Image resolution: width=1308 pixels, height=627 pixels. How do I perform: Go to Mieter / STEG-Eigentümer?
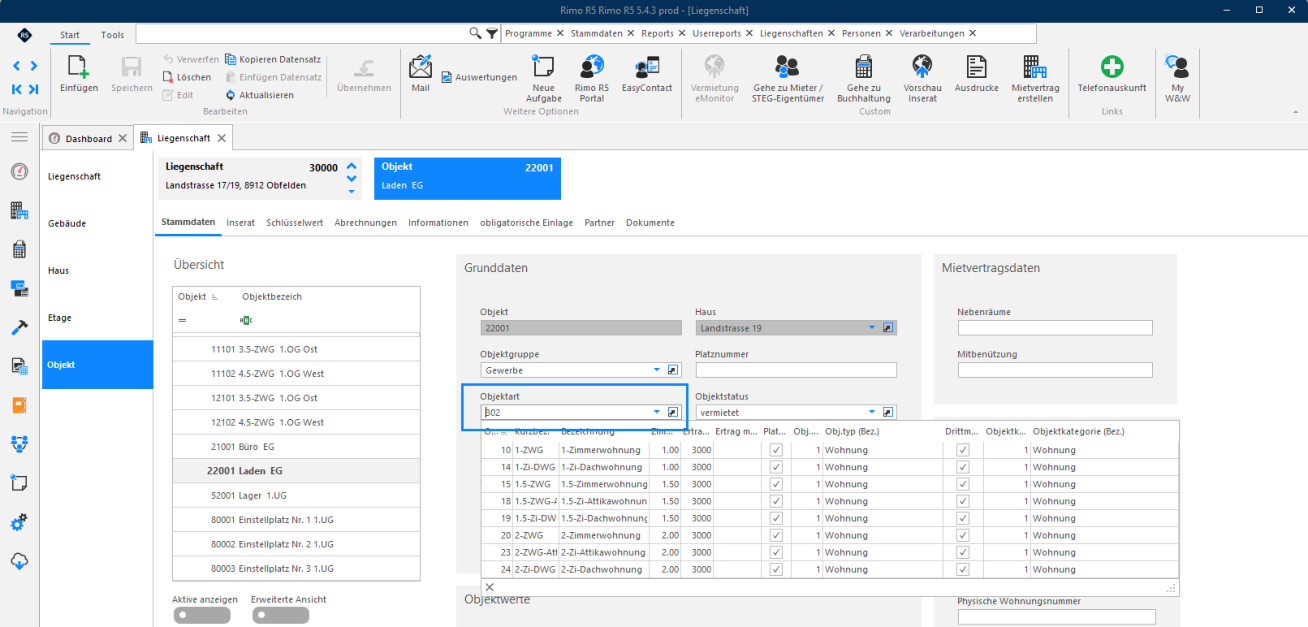(x=787, y=67)
